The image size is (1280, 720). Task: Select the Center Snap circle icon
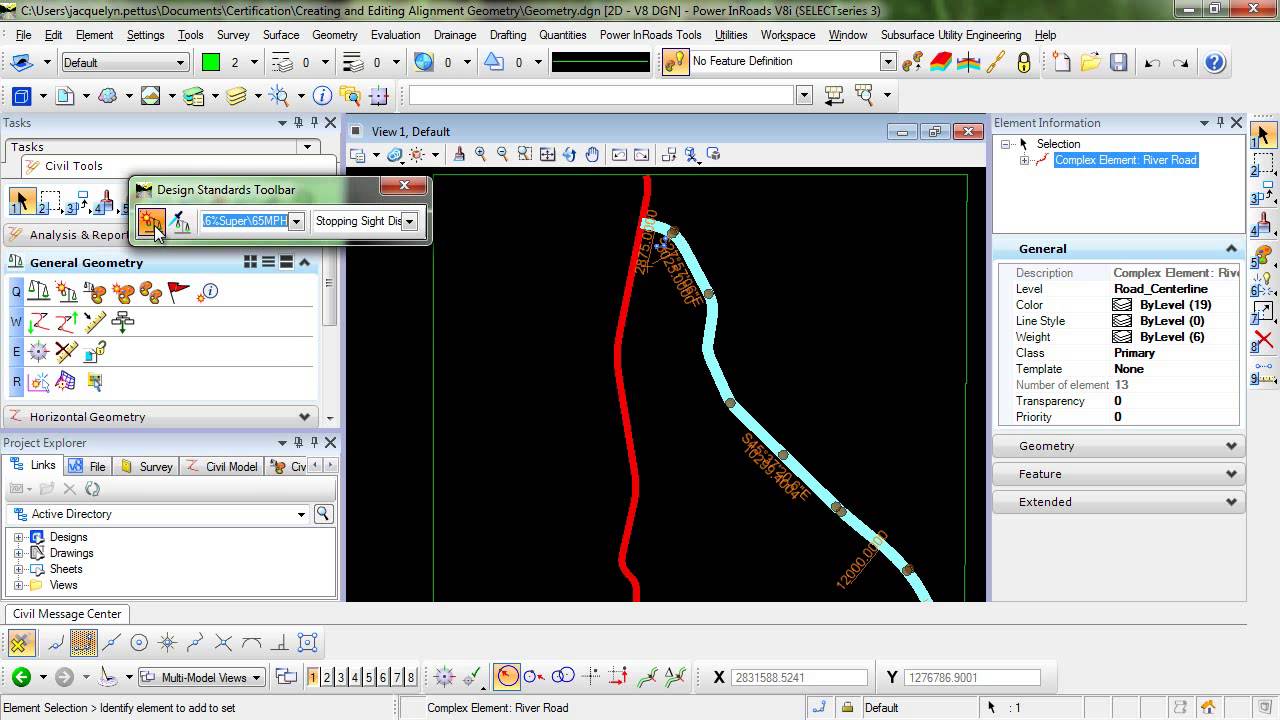(139, 643)
